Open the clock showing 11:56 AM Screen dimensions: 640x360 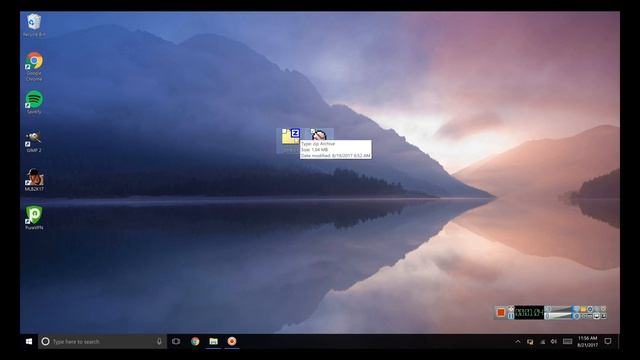(x=588, y=341)
